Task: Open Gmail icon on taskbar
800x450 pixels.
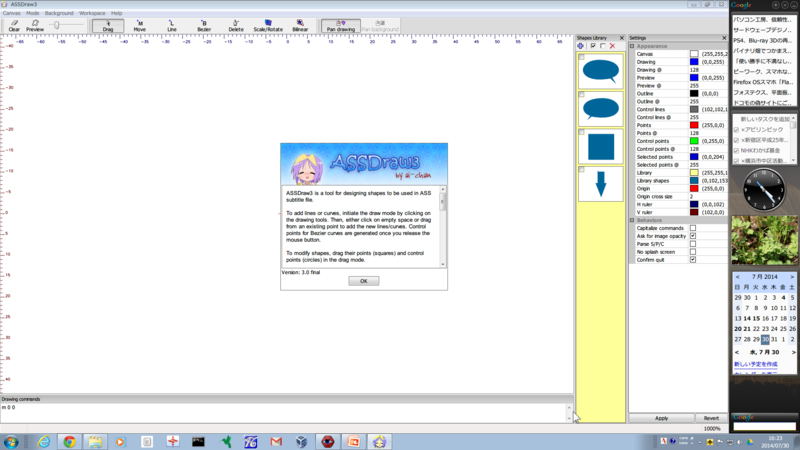Action: click(x=276, y=442)
